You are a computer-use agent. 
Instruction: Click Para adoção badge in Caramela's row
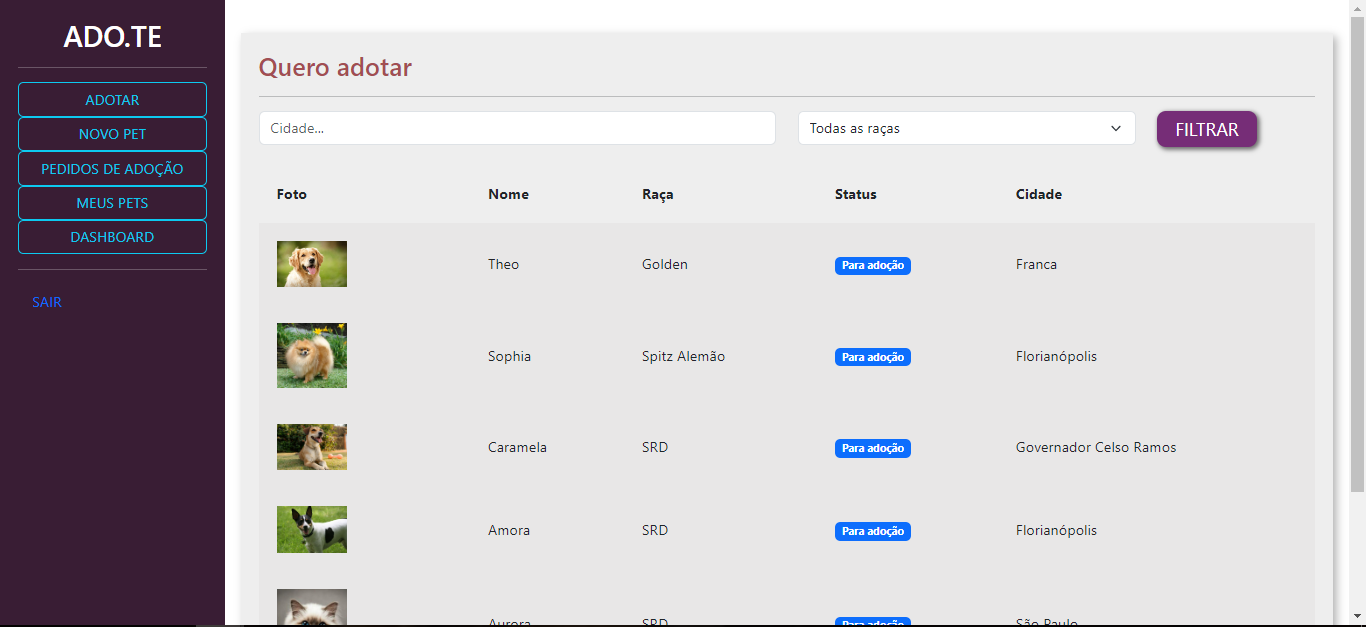coord(873,448)
